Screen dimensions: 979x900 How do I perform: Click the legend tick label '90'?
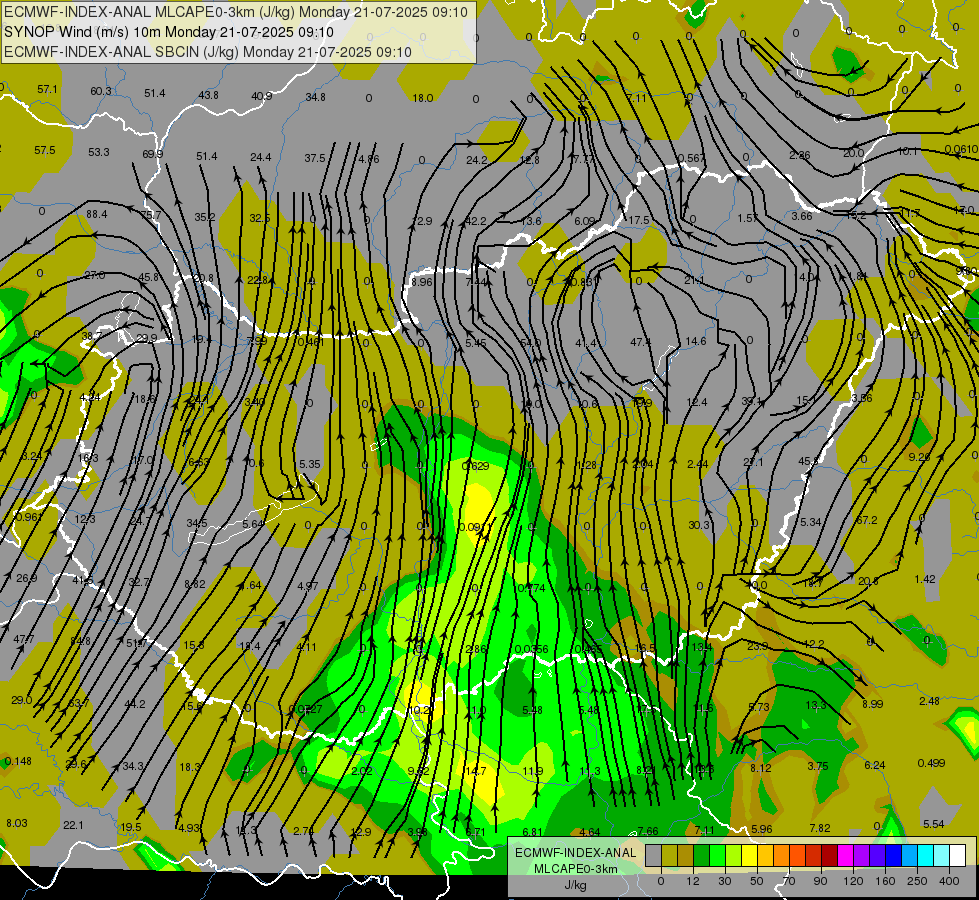pyautogui.click(x=821, y=881)
